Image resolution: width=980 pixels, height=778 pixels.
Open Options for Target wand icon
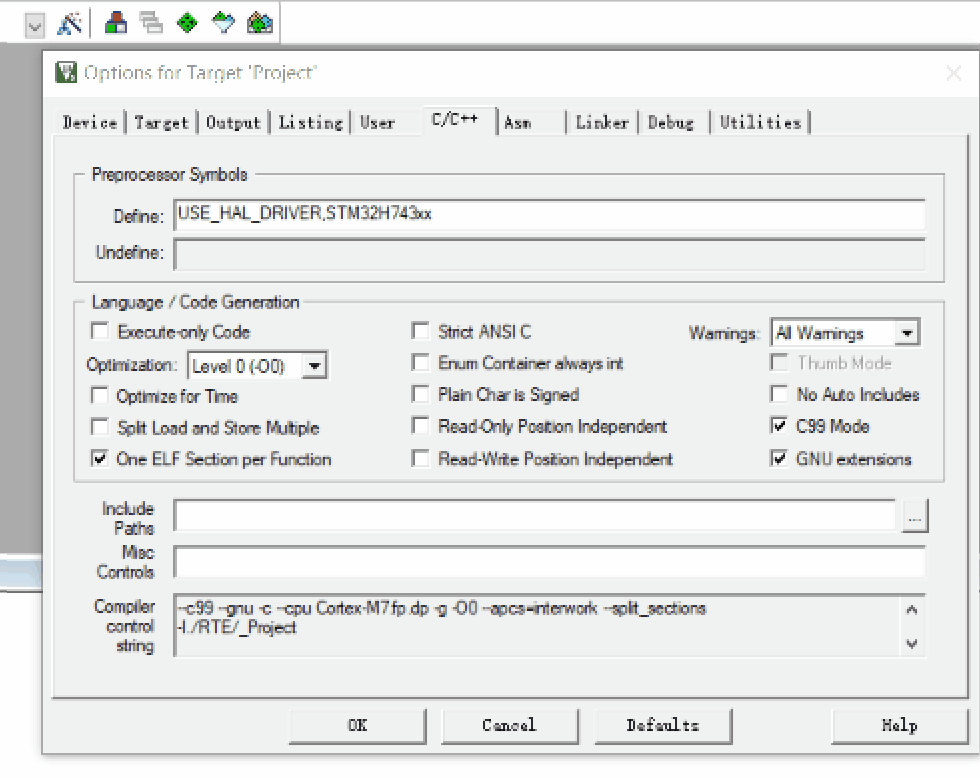69,24
